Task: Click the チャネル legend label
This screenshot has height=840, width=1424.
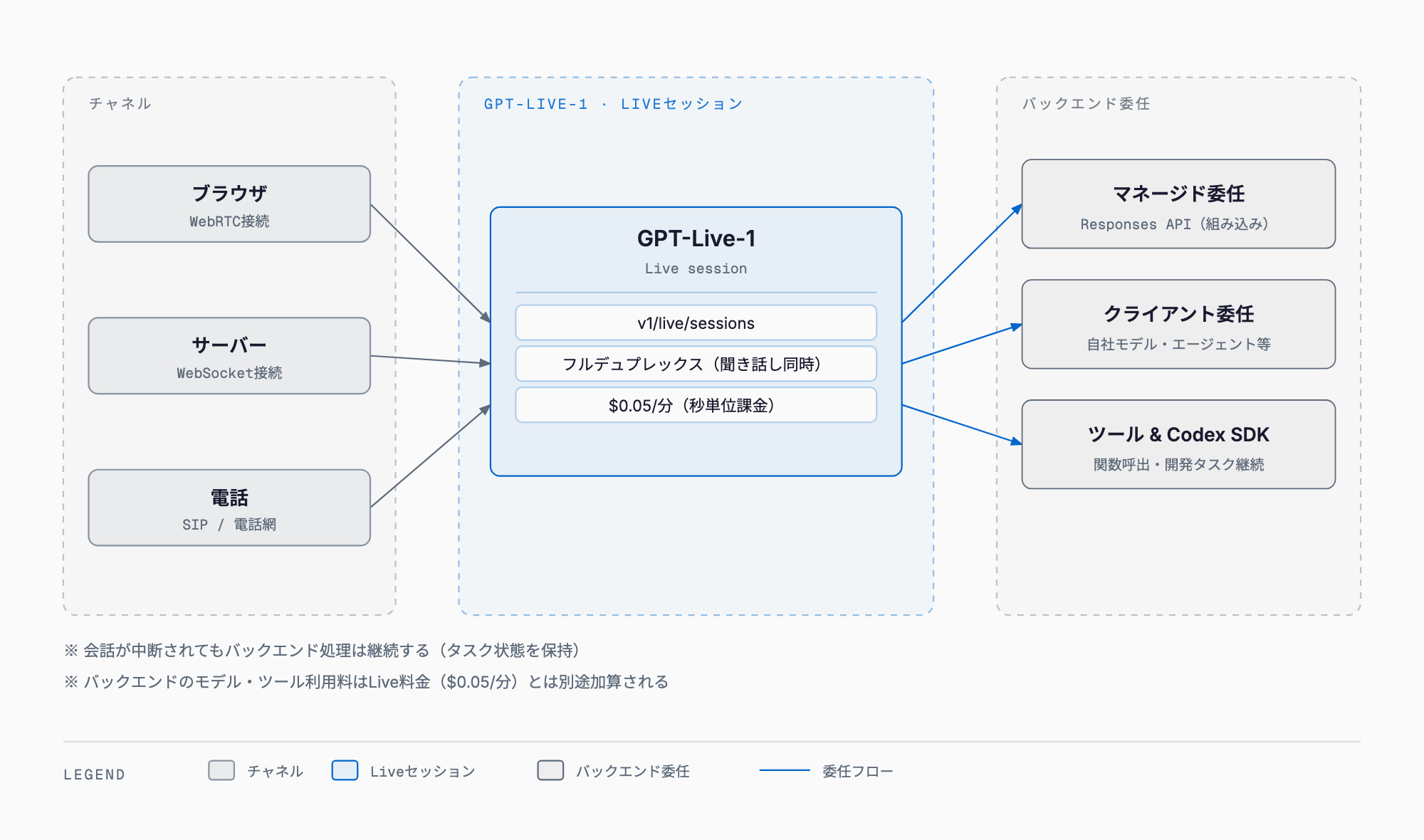Action: click(x=275, y=771)
